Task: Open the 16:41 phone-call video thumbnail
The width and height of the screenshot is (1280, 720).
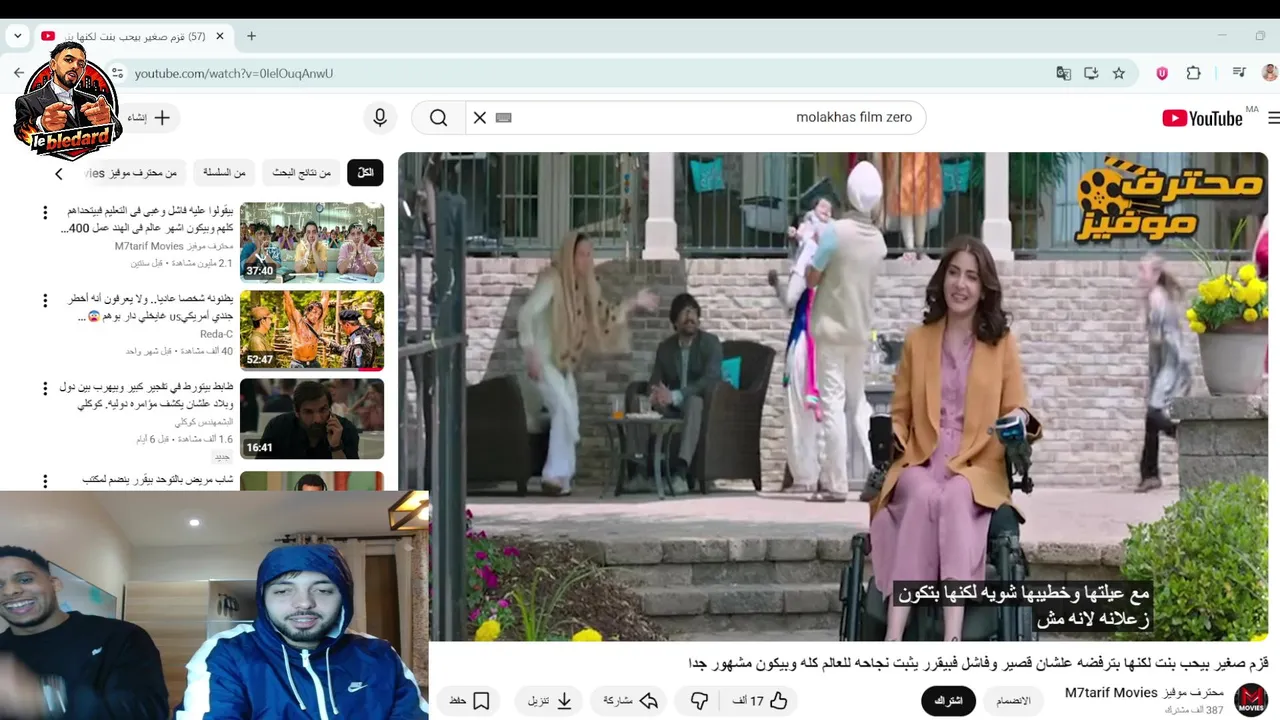Action: (x=312, y=418)
